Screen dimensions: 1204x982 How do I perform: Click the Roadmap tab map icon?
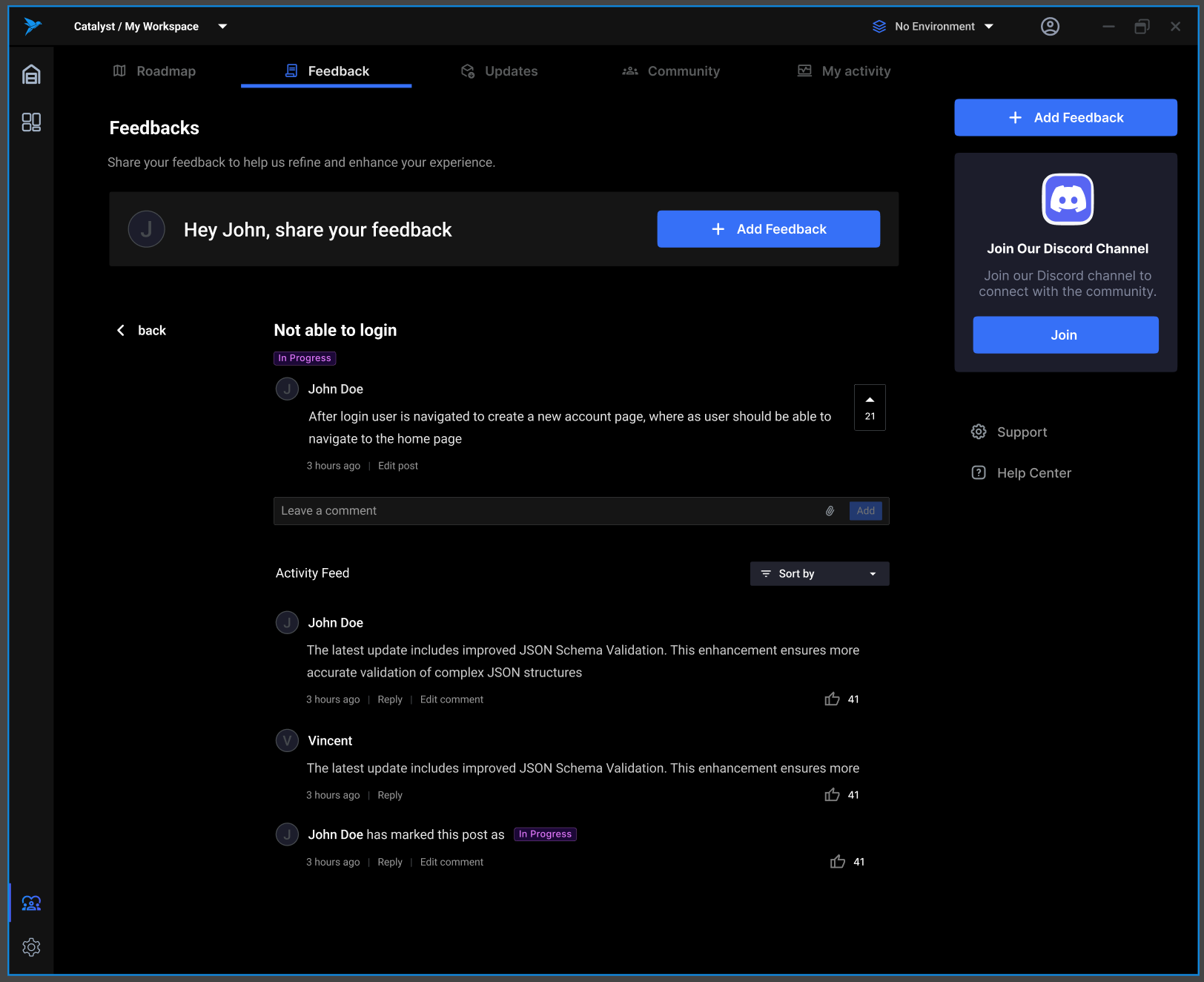coord(119,70)
